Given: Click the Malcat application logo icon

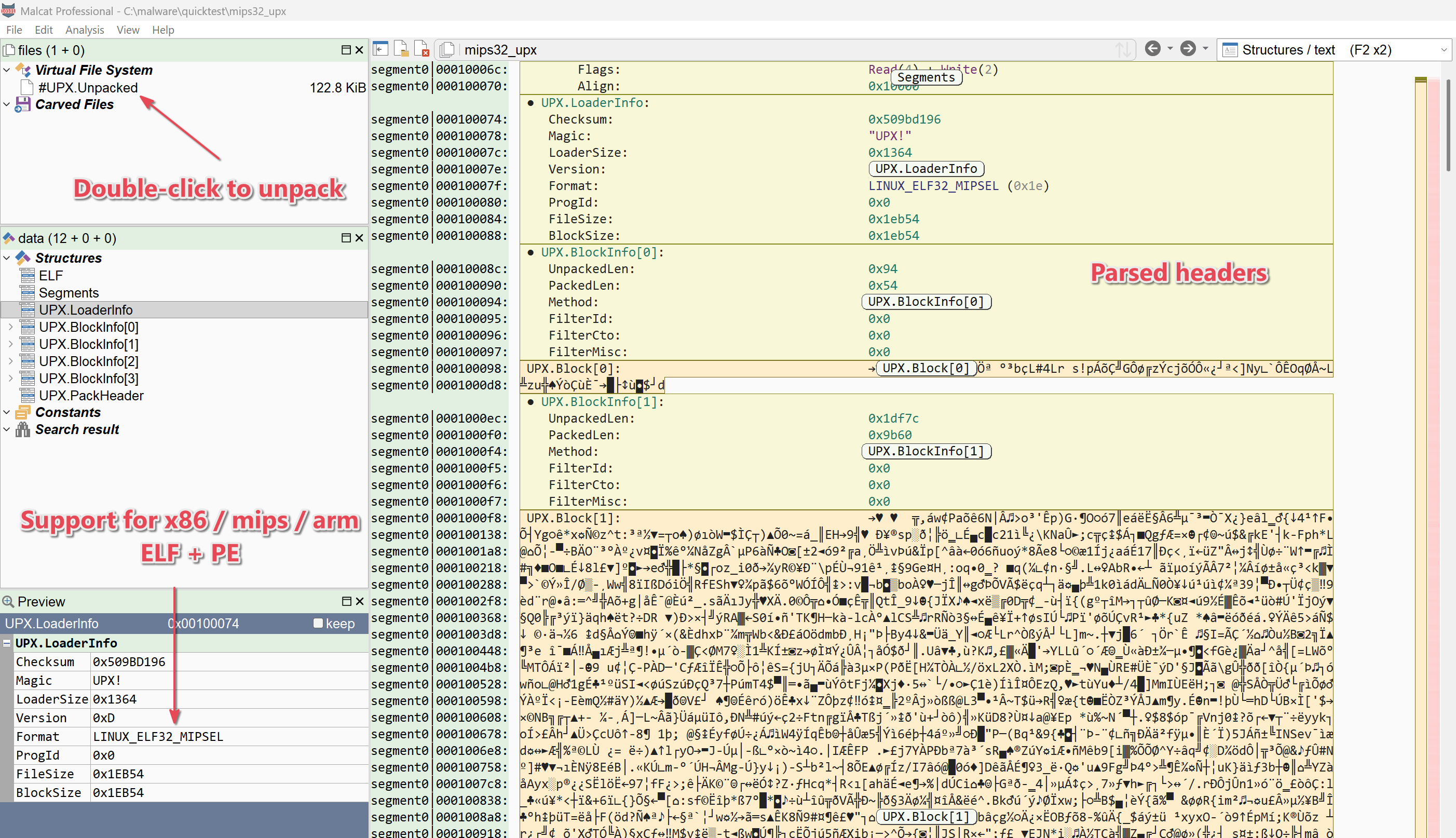Looking at the screenshot, I should [9, 10].
